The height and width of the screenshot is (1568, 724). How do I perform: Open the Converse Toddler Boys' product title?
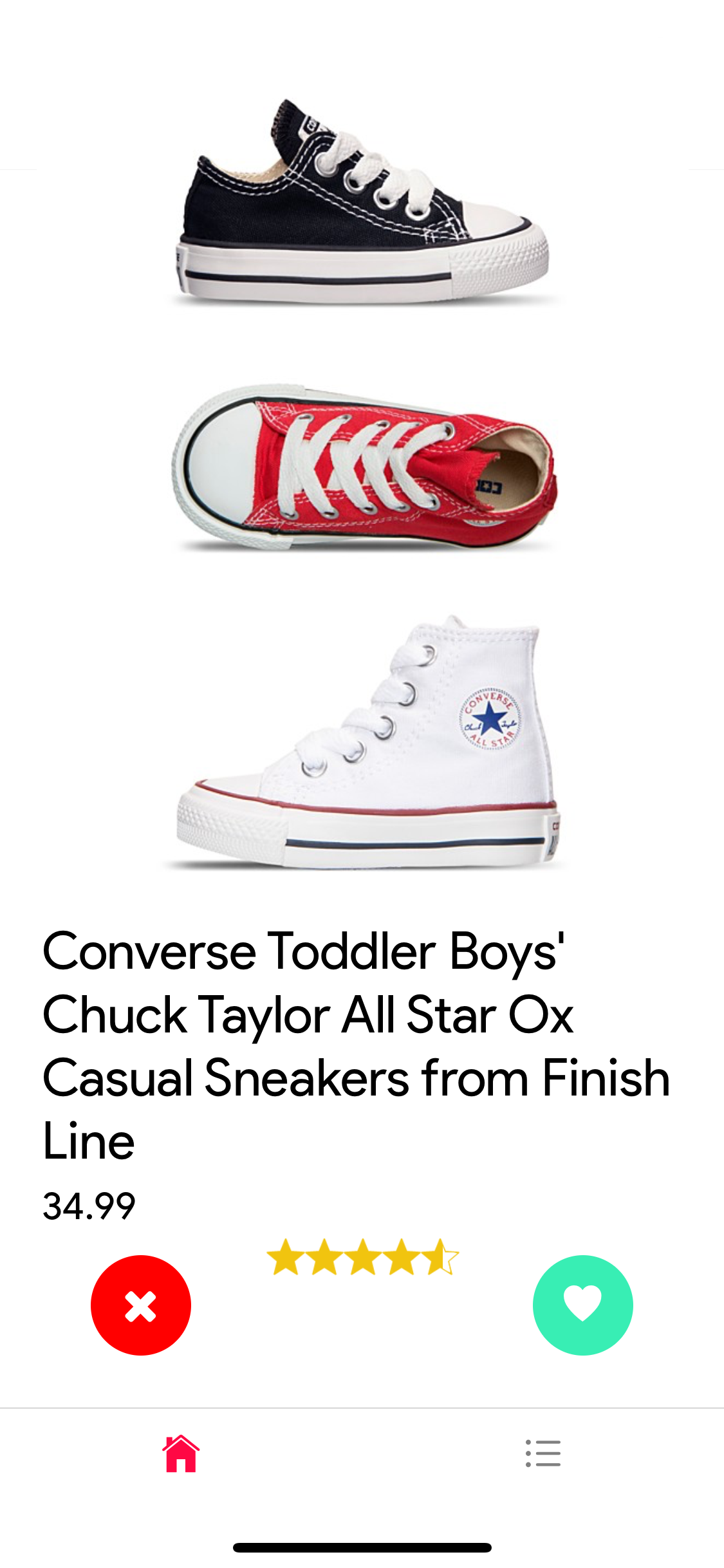(x=357, y=1046)
